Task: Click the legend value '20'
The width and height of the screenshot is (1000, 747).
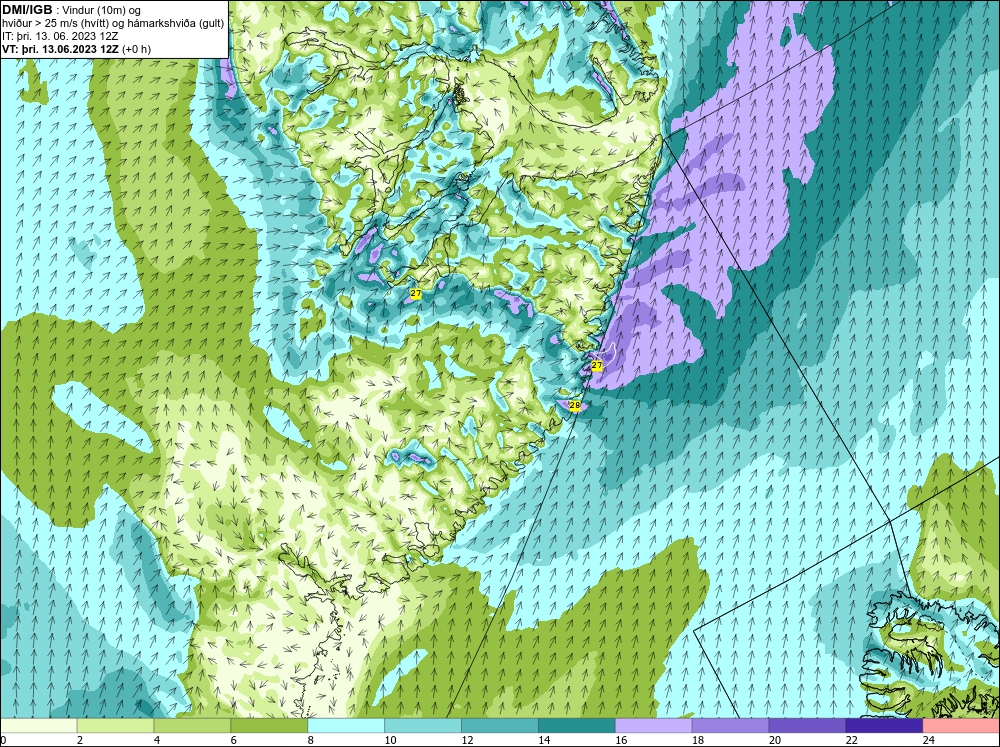Action: coord(775,740)
